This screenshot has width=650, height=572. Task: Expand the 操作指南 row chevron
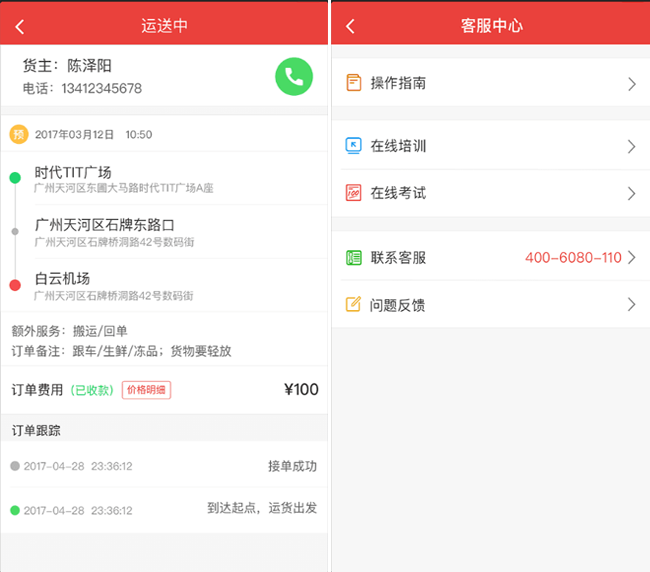point(632,84)
